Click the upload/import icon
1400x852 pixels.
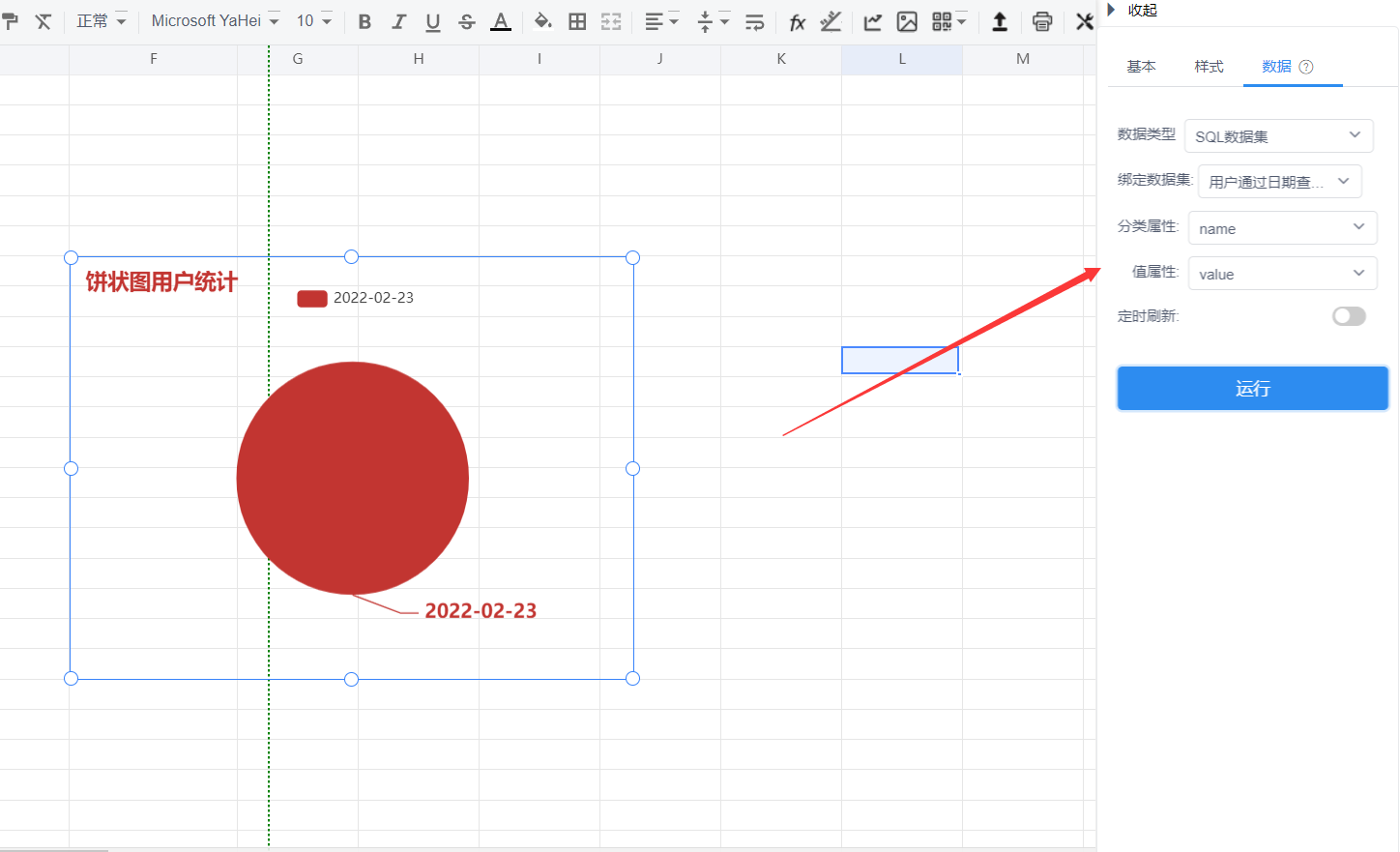click(x=1000, y=21)
